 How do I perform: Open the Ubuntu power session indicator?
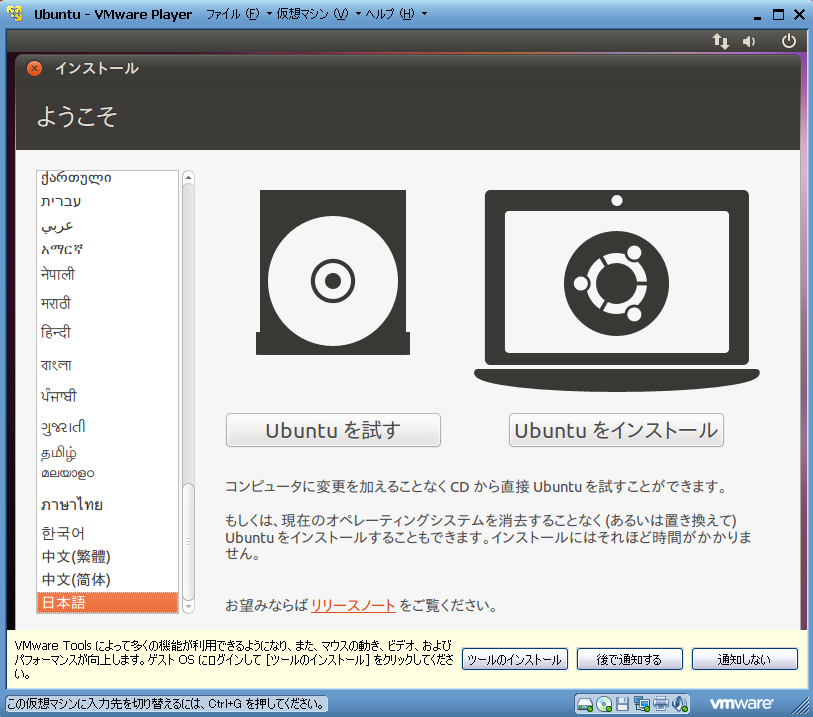pyautogui.click(x=789, y=40)
